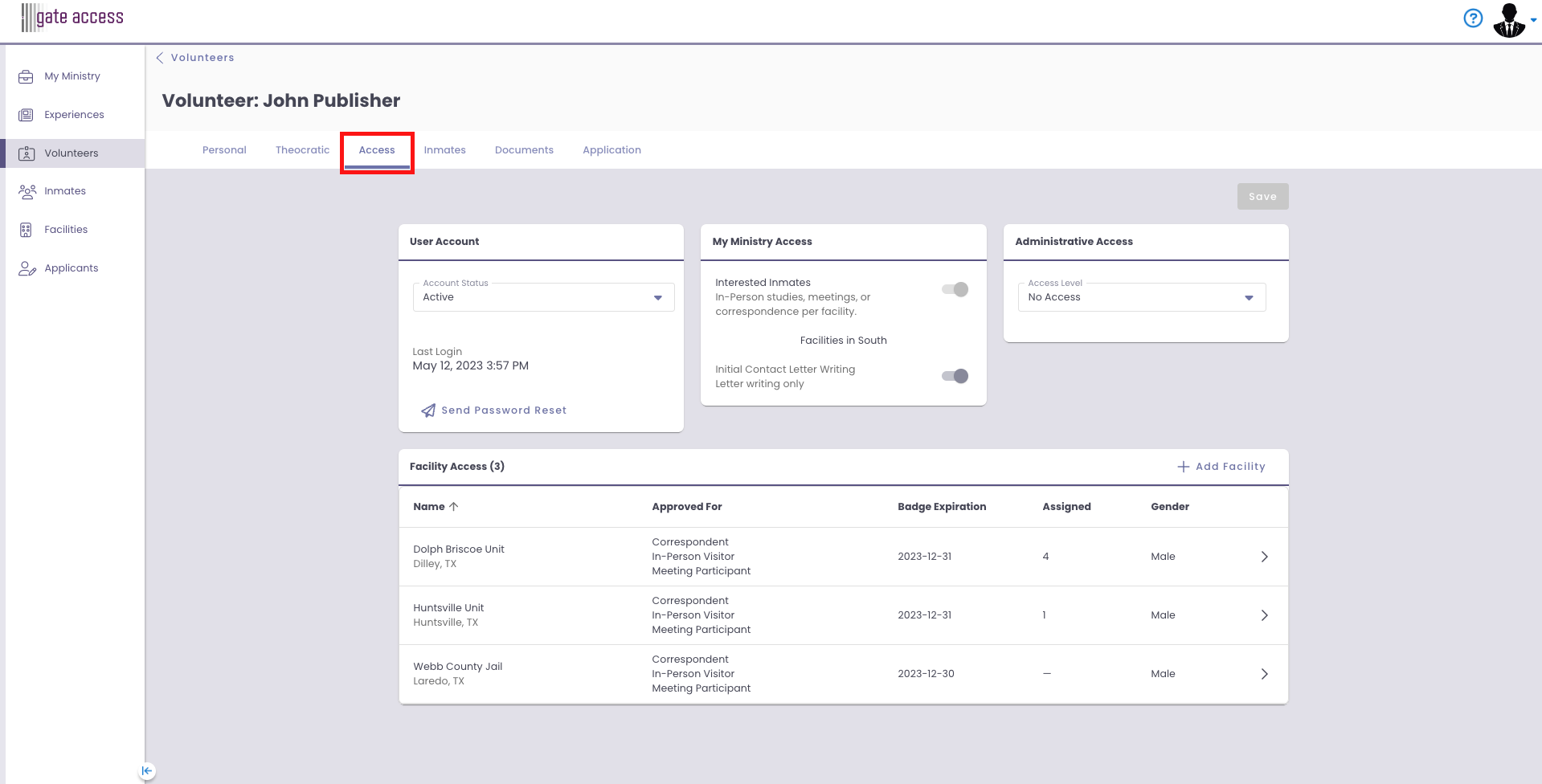The width and height of the screenshot is (1542, 784).
Task: Click the Facilities building icon
Action: (26, 230)
